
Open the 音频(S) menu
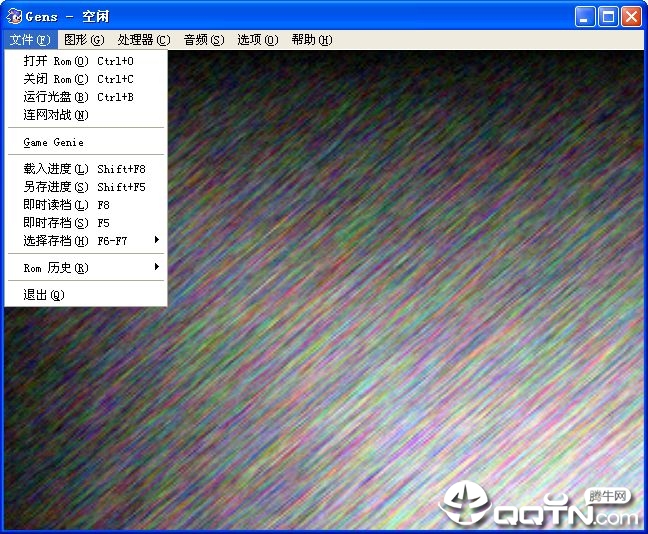point(204,40)
